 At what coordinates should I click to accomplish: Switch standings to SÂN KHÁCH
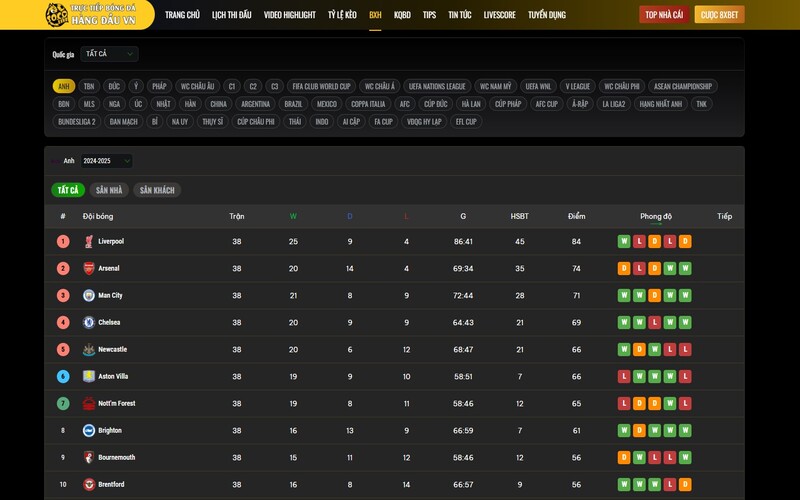(157, 190)
